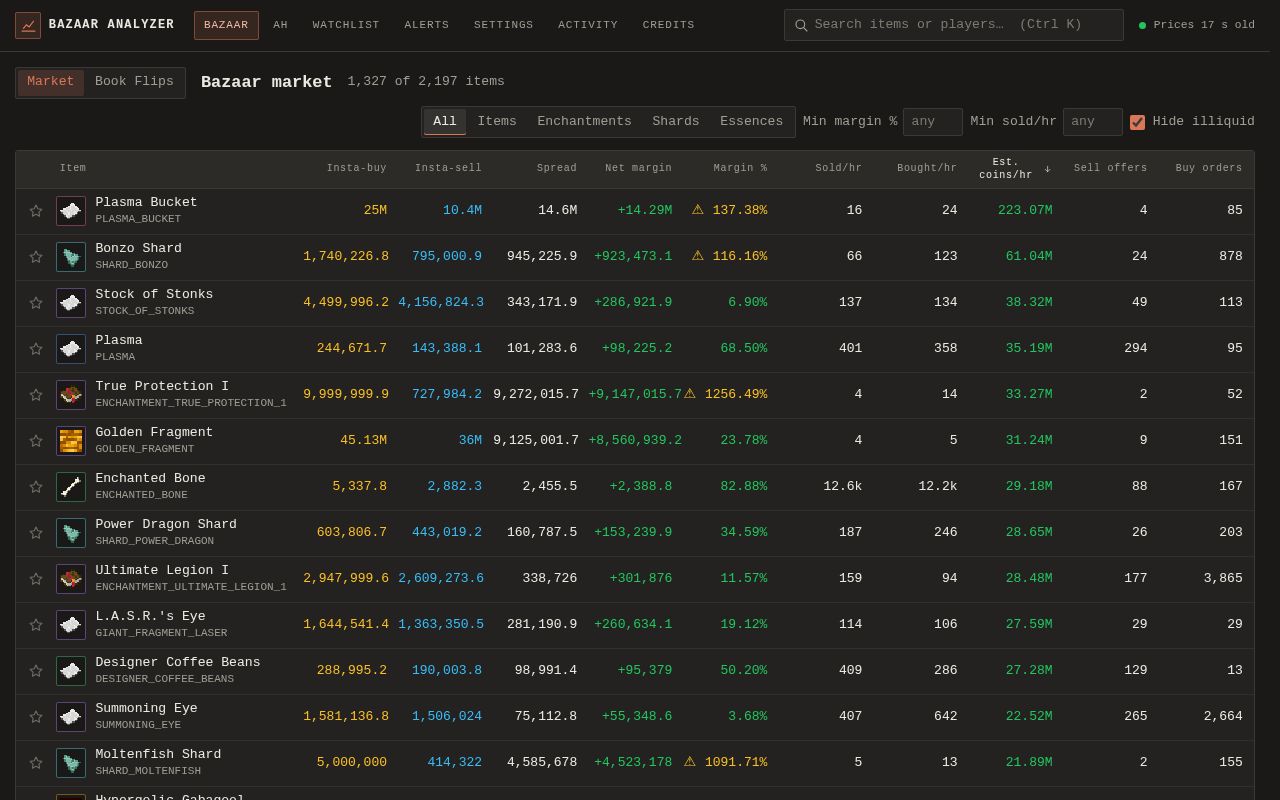
Task: Click the Golden Fragment item icon
Action: (71, 441)
